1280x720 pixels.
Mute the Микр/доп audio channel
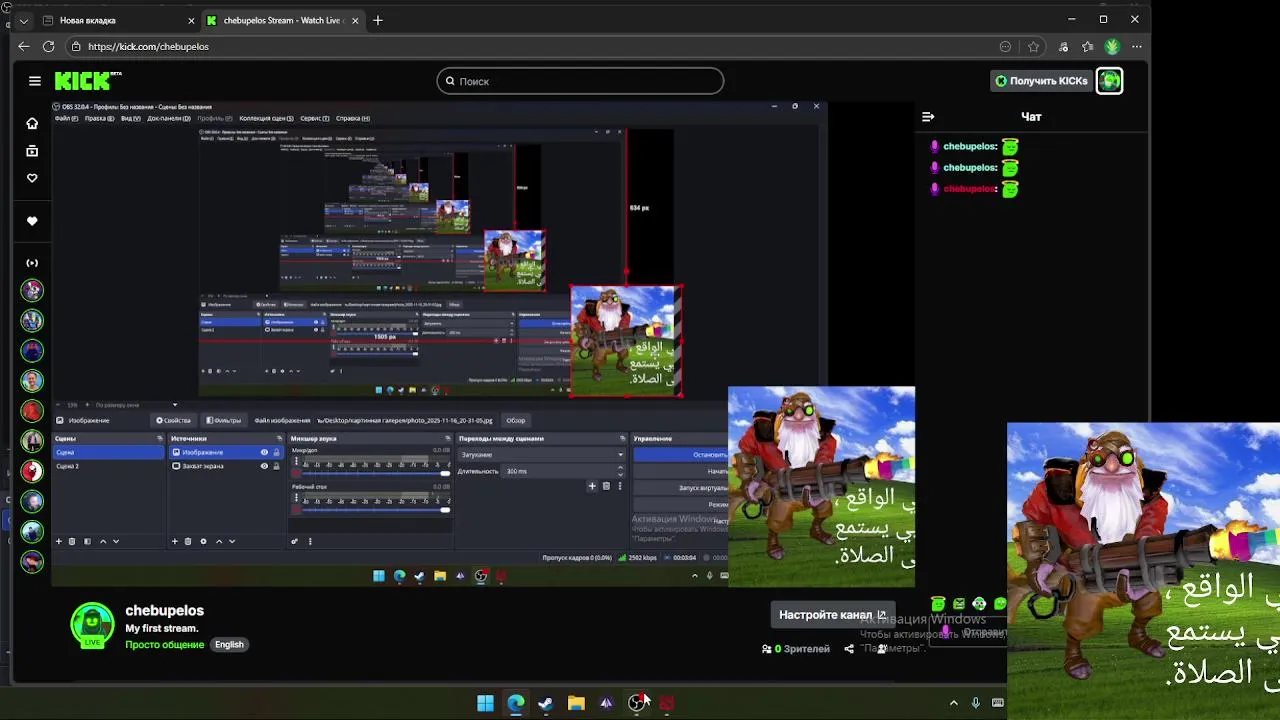click(x=296, y=474)
